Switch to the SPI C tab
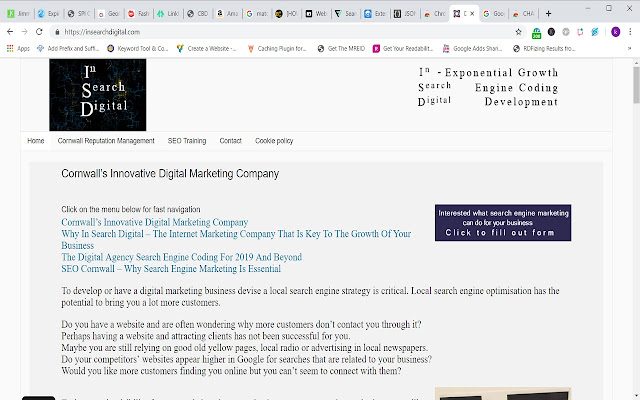The width and height of the screenshot is (640, 400). pyautogui.click(x=79, y=13)
